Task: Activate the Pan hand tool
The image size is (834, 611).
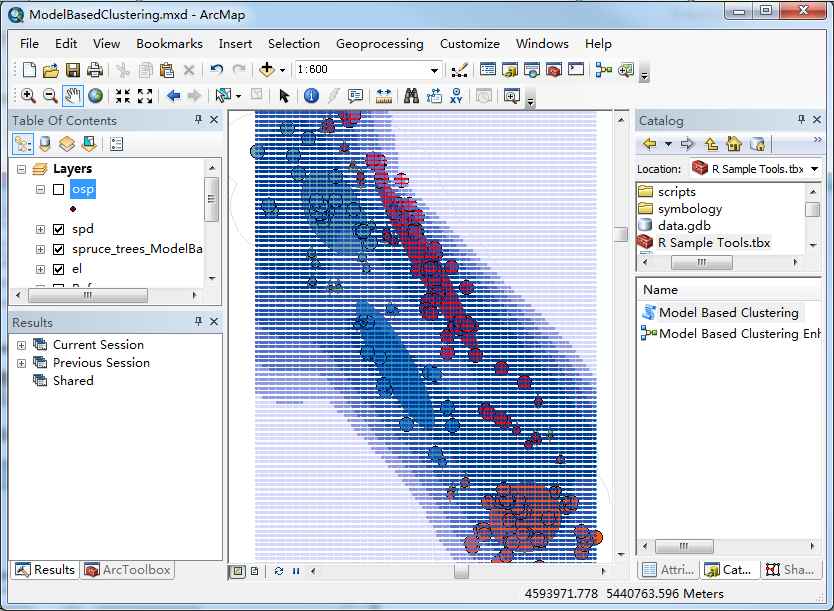Action: coord(72,96)
